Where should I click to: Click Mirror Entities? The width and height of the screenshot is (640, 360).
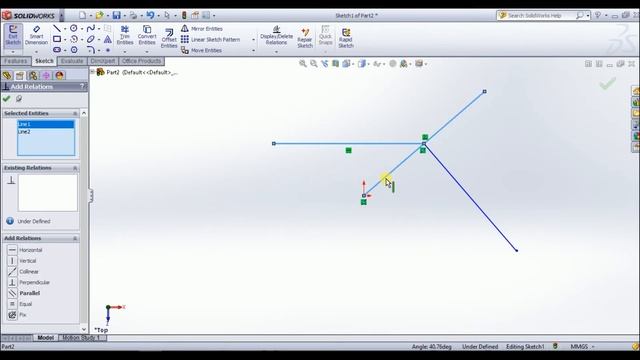coord(202,29)
